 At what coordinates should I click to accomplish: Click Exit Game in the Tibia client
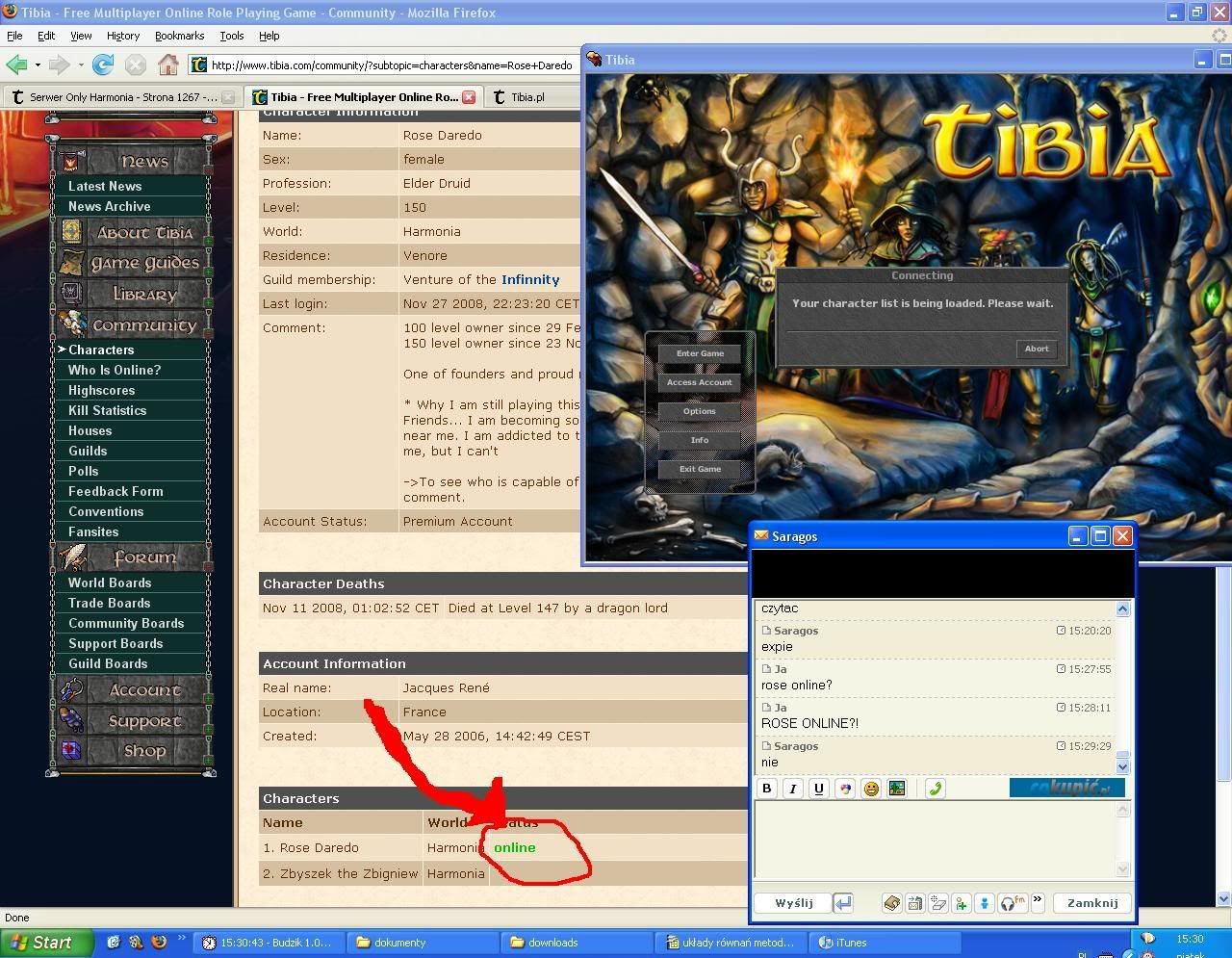click(x=700, y=469)
